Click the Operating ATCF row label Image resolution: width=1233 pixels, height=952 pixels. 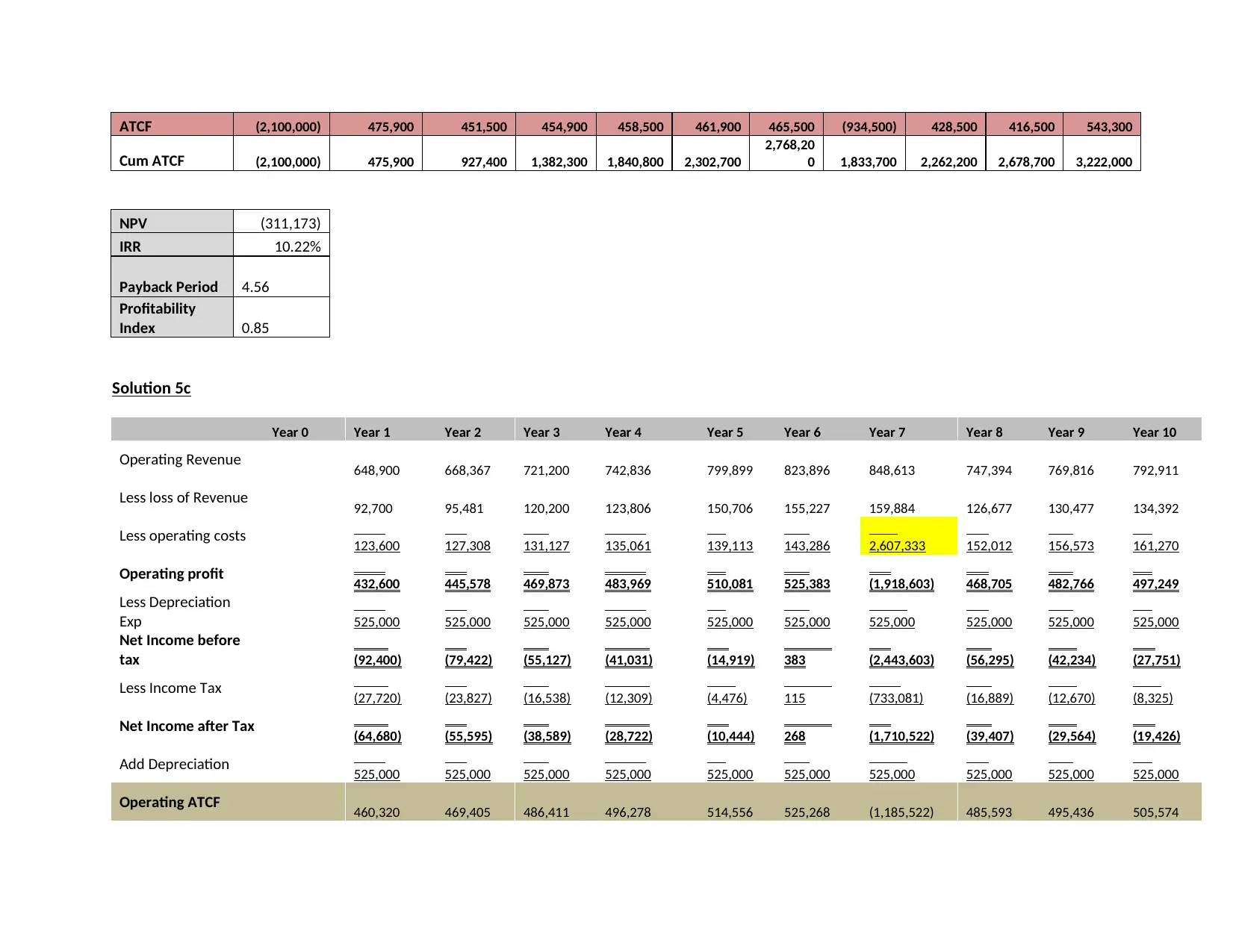click(170, 802)
